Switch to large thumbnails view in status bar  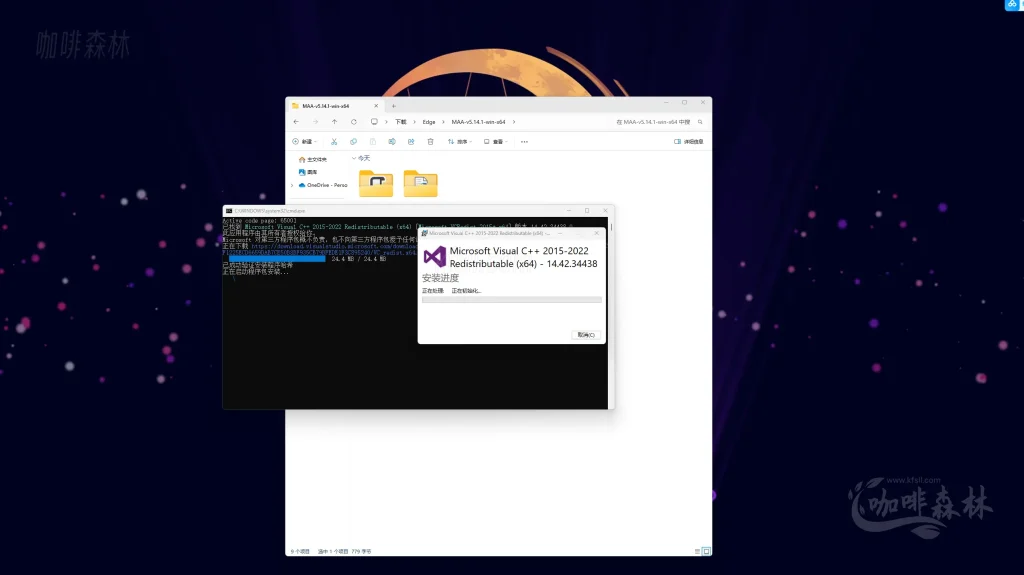[706, 551]
